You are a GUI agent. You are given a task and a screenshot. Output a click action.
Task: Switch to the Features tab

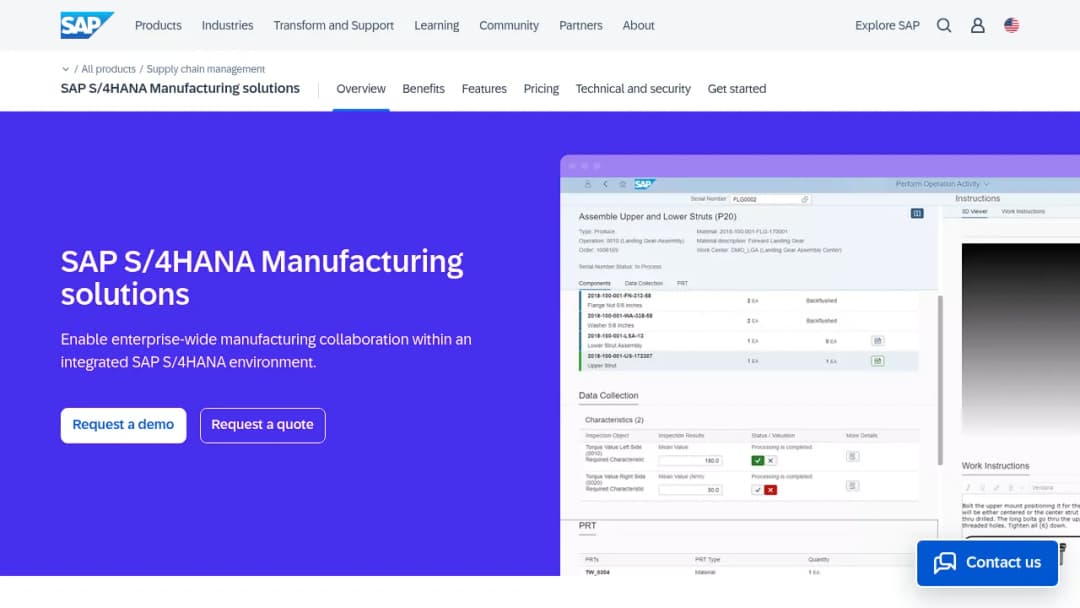(x=484, y=89)
